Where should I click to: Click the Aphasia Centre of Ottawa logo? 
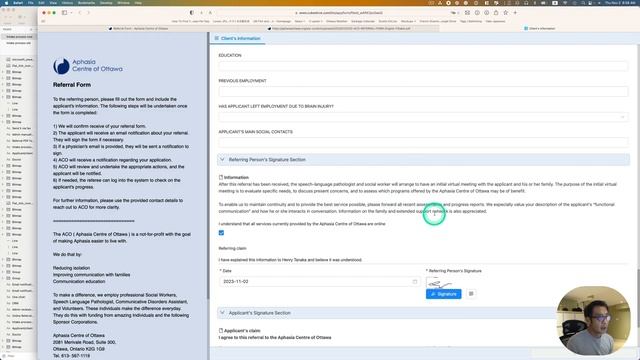coord(87,66)
